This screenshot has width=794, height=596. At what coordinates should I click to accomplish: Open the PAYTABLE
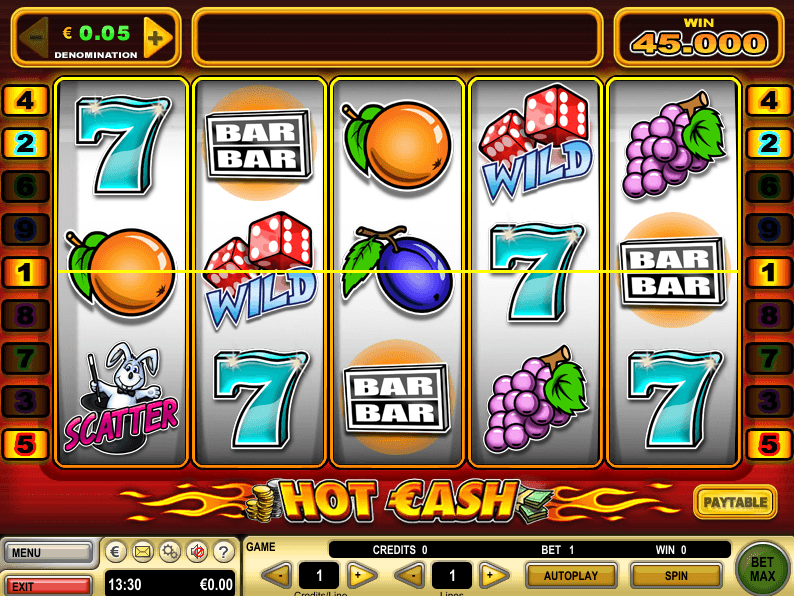pos(735,502)
